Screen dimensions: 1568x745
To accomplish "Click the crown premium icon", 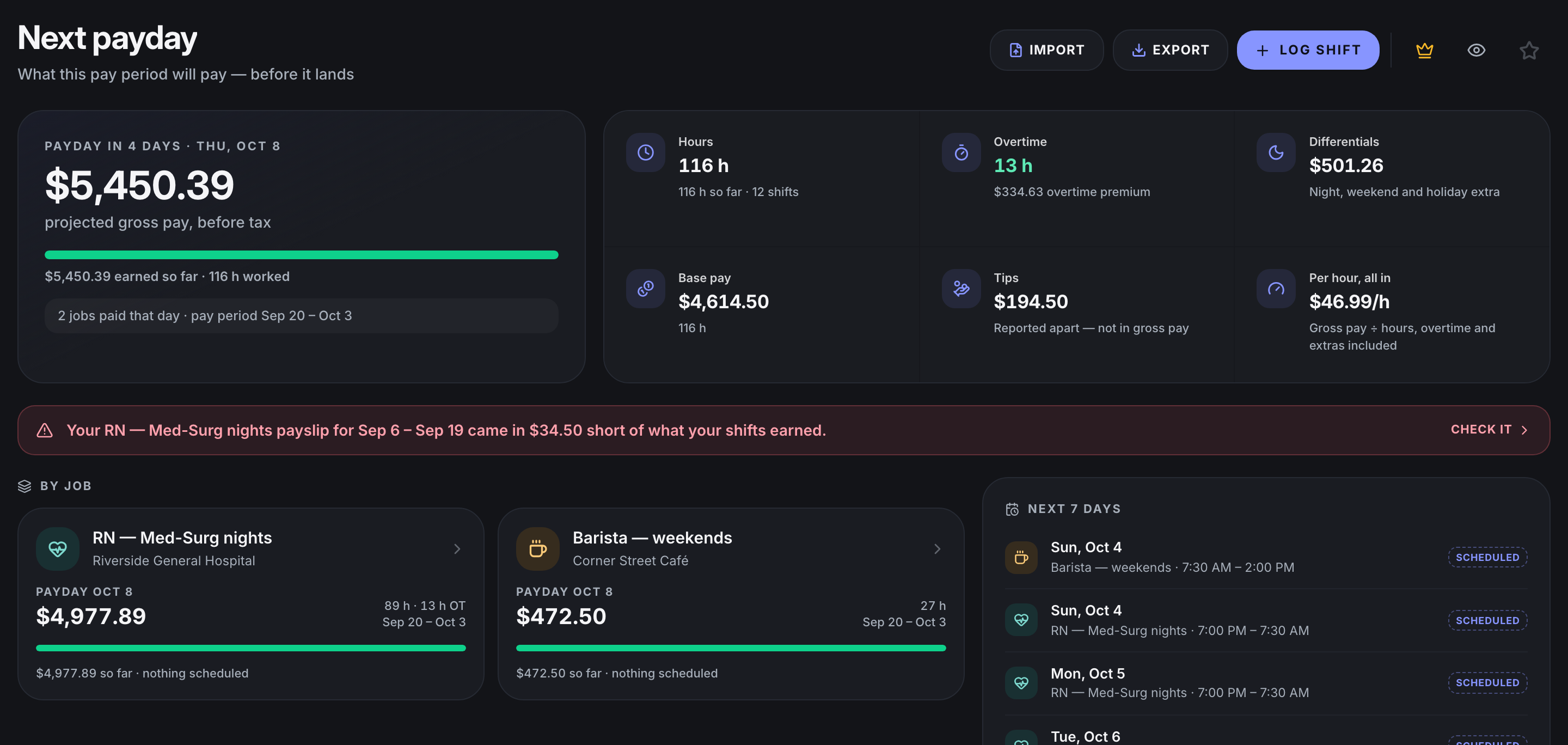I will 1424,50.
